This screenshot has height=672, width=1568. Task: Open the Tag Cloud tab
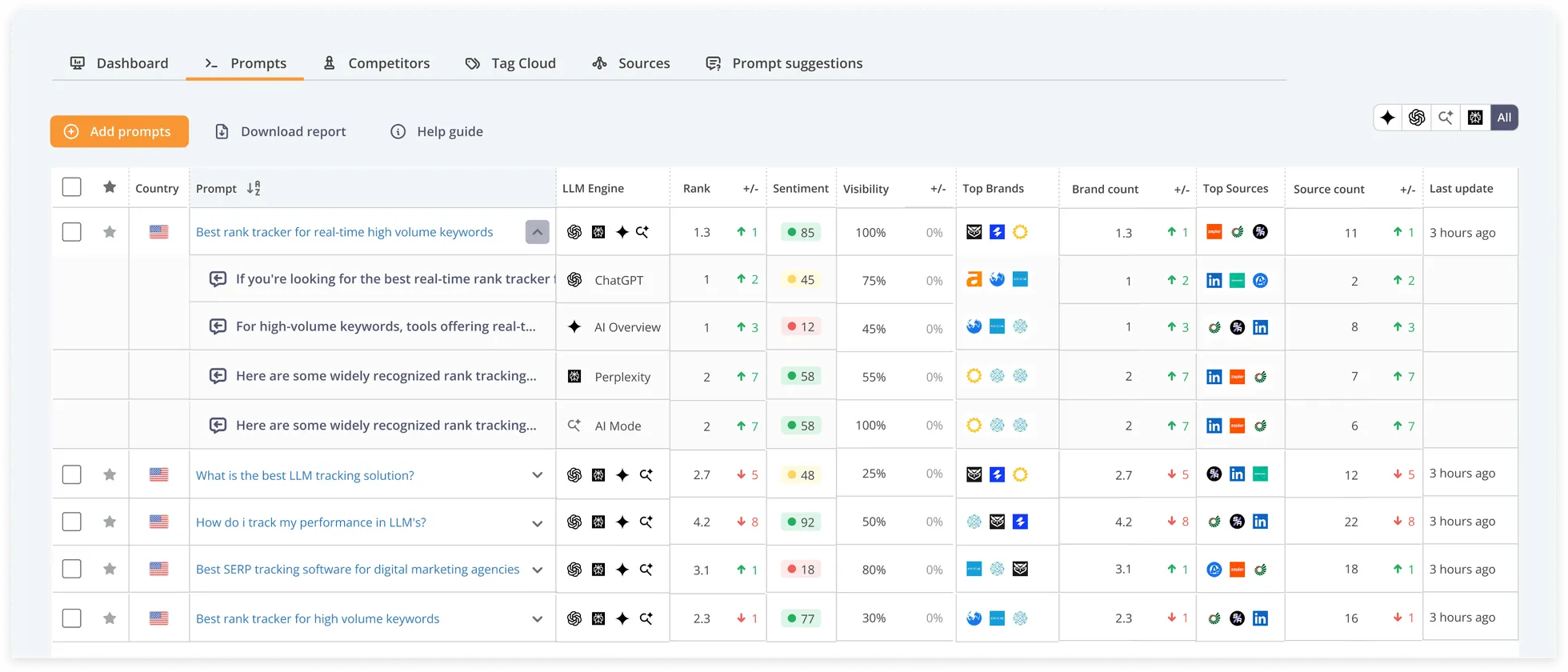[510, 63]
